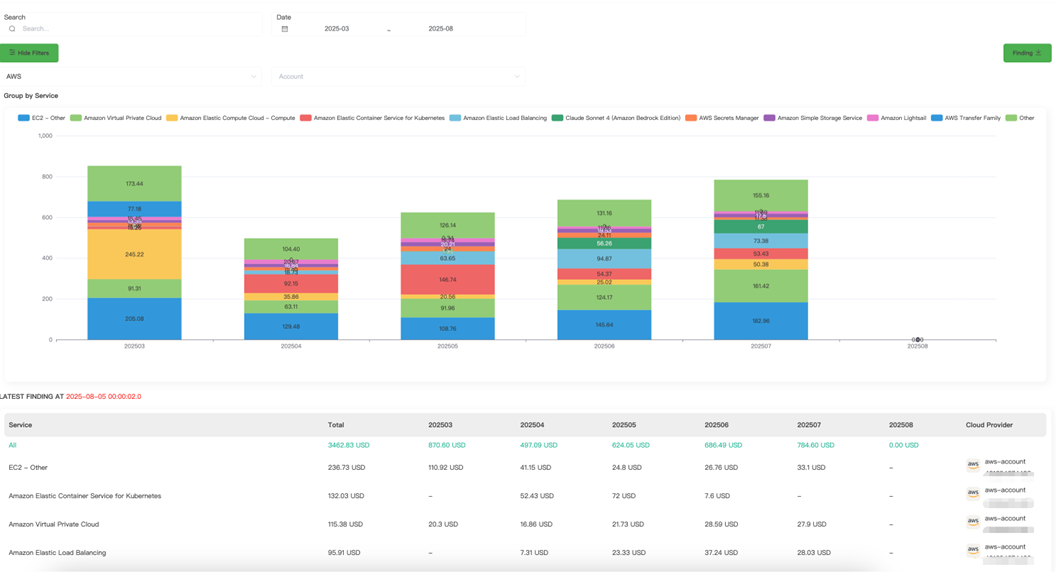Click AWS logo in Virtual Private Cloud row

point(972,523)
